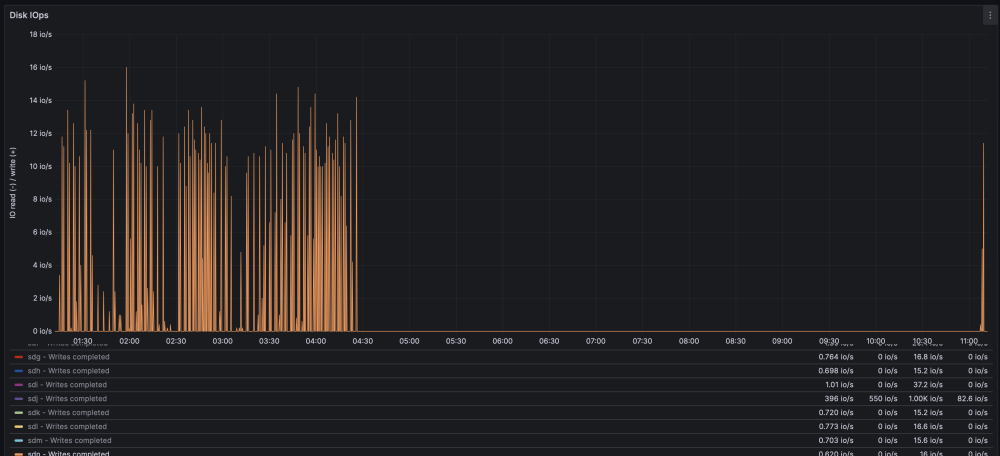Viewport: 1000px width, 456px height.
Task: Click the 02:30 time axis label
Action: [x=176, y=341]
